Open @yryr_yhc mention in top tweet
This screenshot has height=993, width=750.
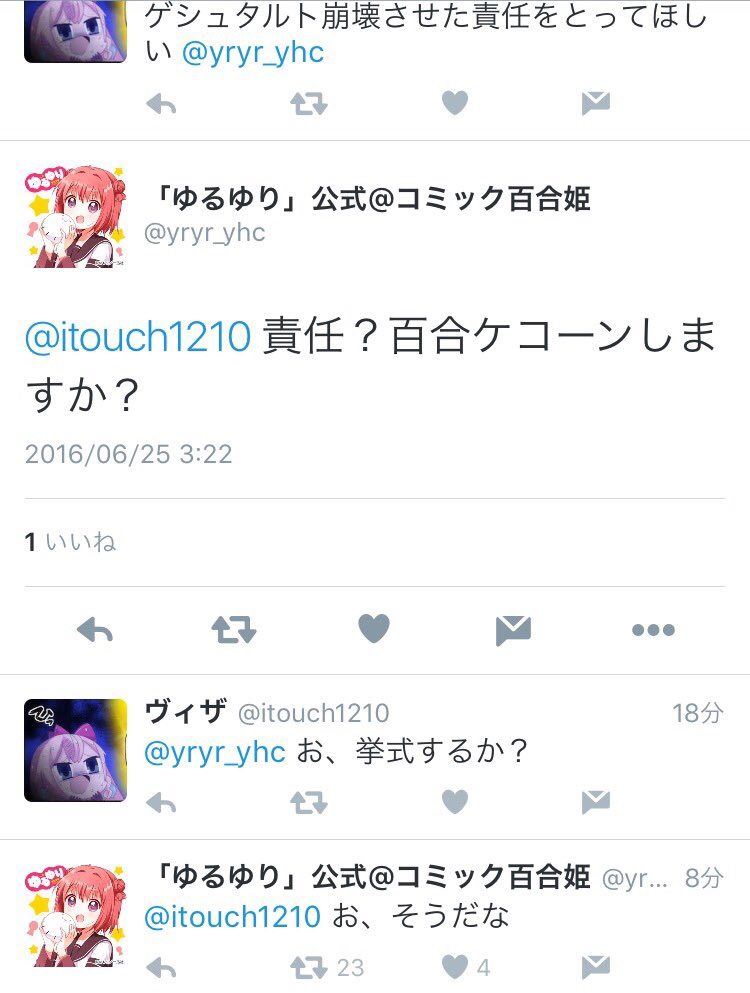(253, 52)
